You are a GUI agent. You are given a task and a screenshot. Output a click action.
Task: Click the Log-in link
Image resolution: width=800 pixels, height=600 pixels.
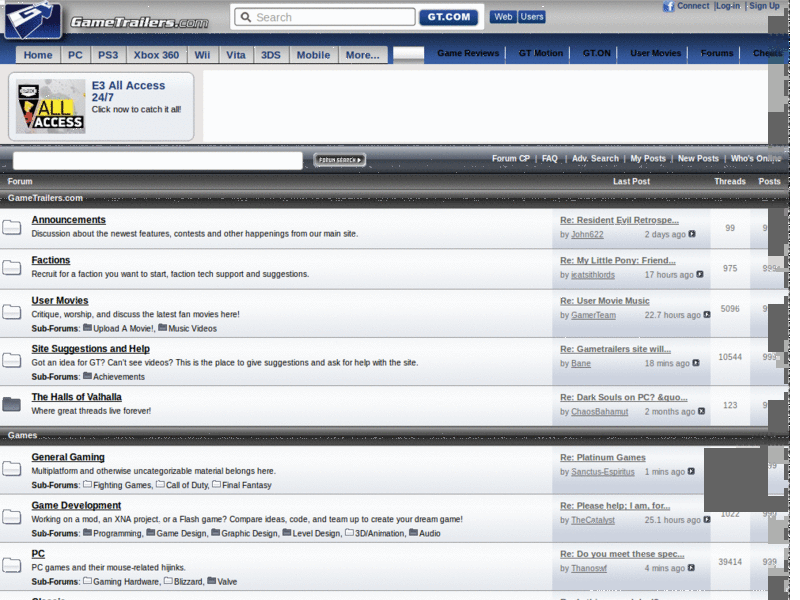tap(728, 6)
